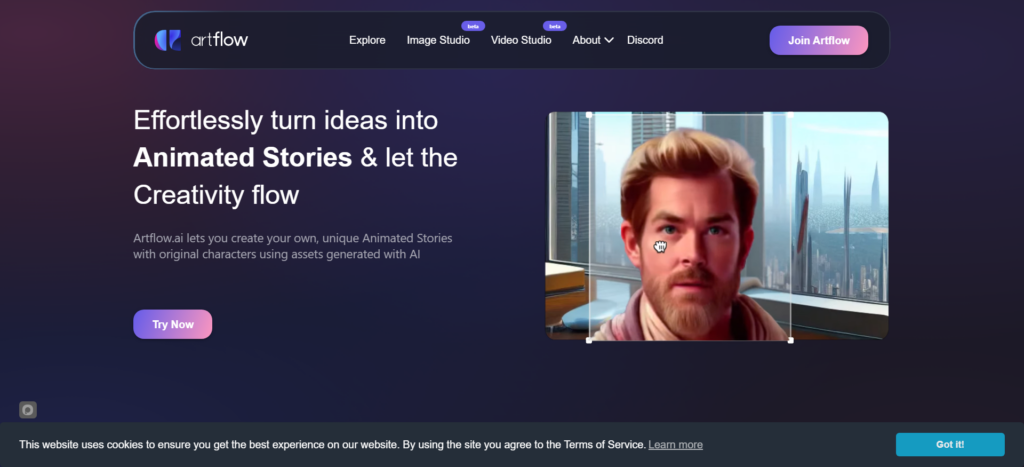Click the beta badge above Video Studio
Image resolution: width=1024 pixels, height=467 pixels.
coord(554,25)
